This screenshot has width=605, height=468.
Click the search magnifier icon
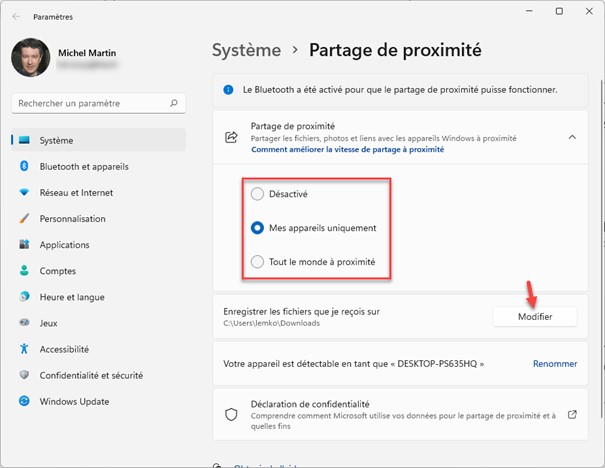click(175, 103)
